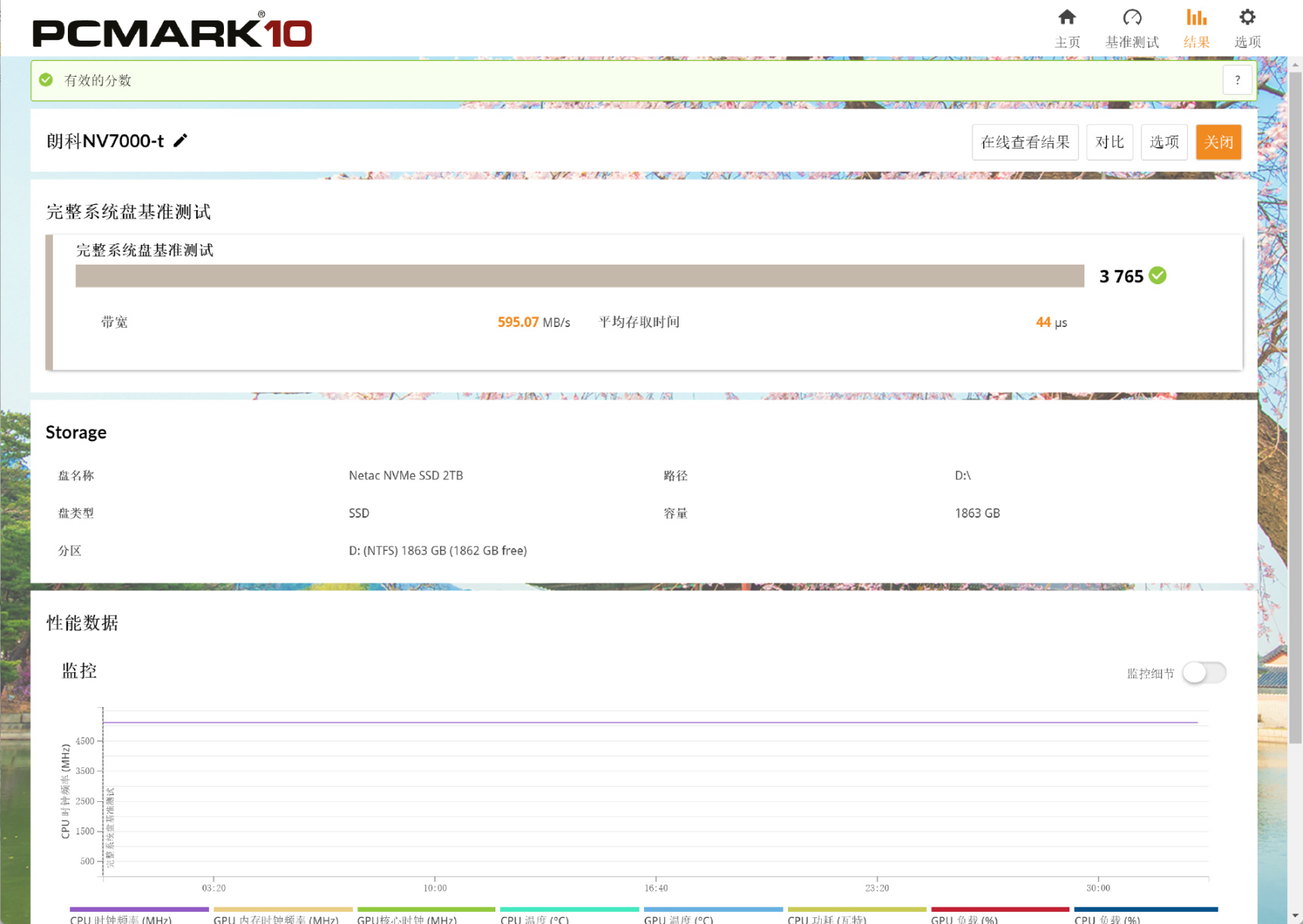Select the disk name Netac NVMe SSD 2TB
The image size is (1303, 924).
[x=406, y=476]
